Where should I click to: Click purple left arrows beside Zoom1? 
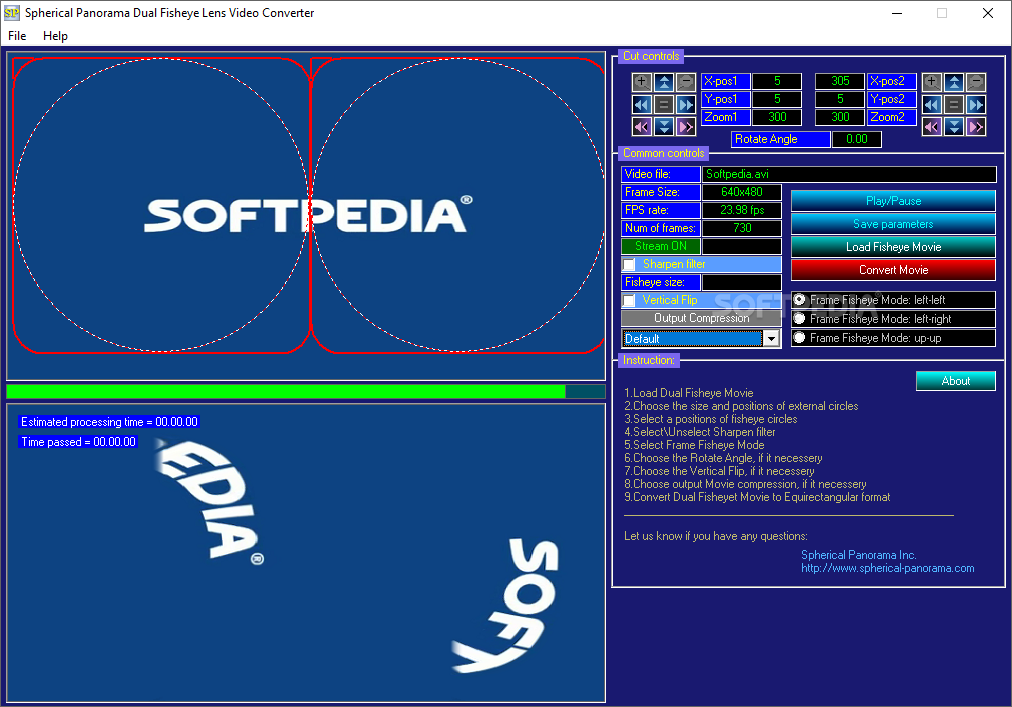coord(642,127)
